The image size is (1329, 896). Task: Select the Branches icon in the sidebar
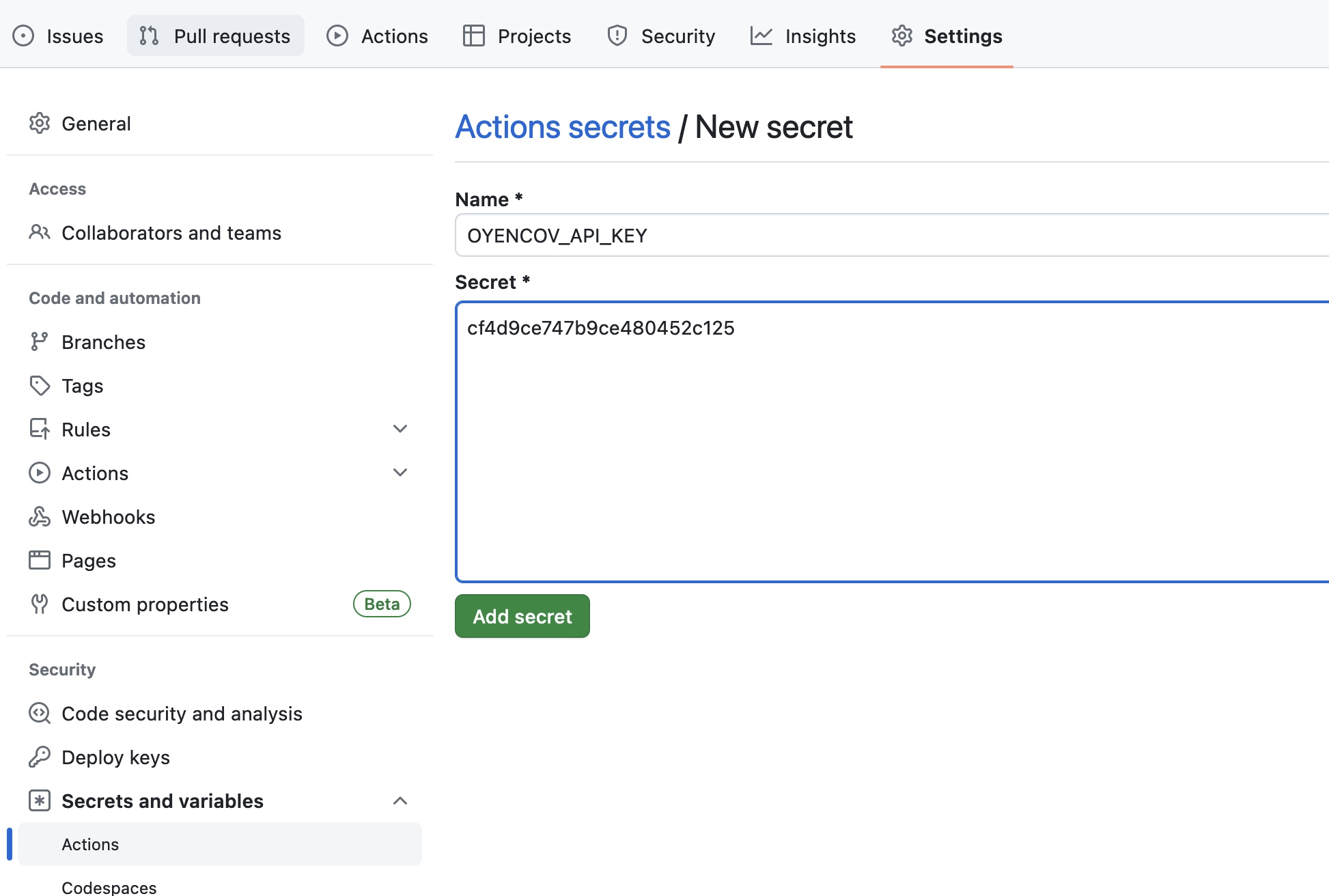(40, 341)
